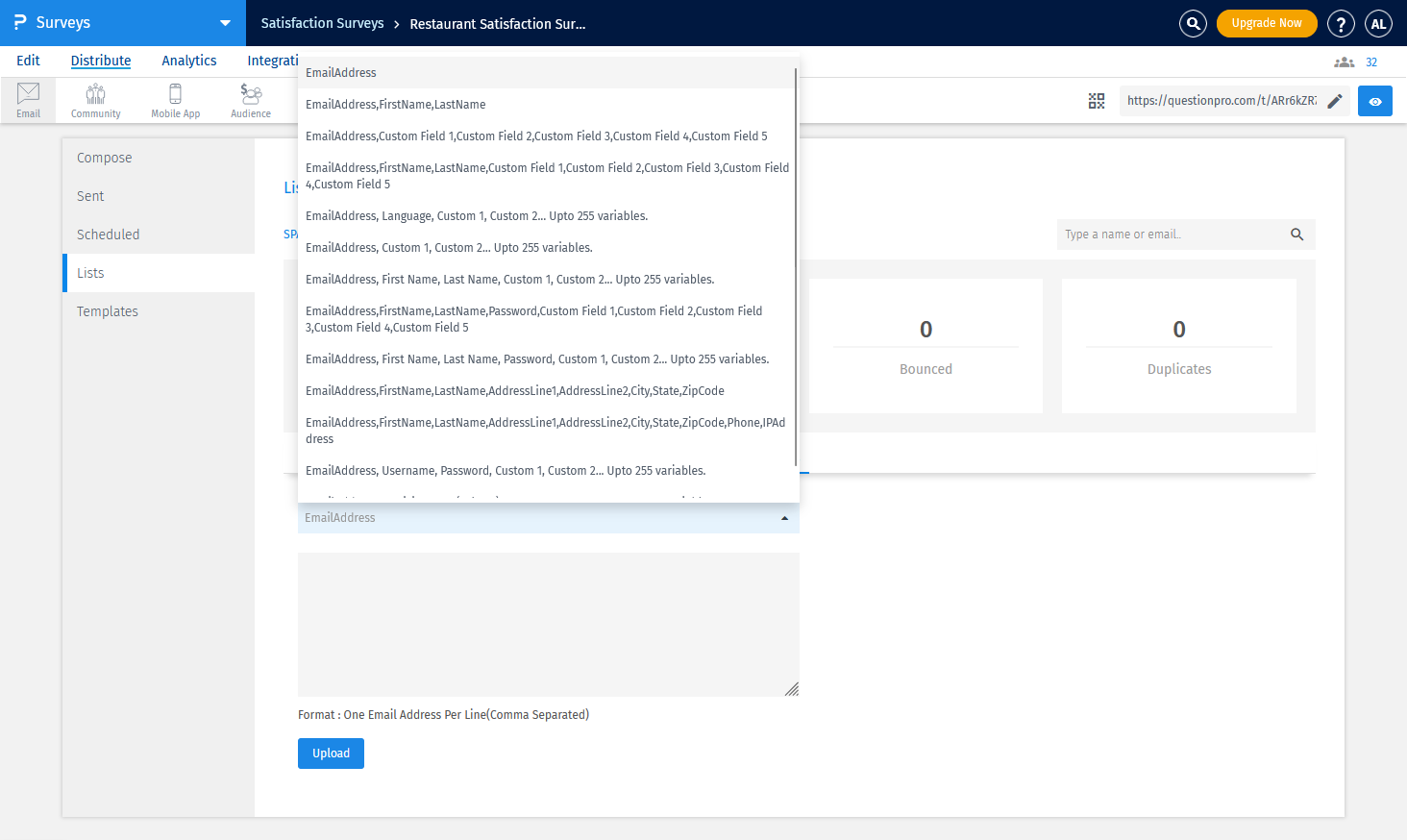Open the QR code for the survey link

1096,100
